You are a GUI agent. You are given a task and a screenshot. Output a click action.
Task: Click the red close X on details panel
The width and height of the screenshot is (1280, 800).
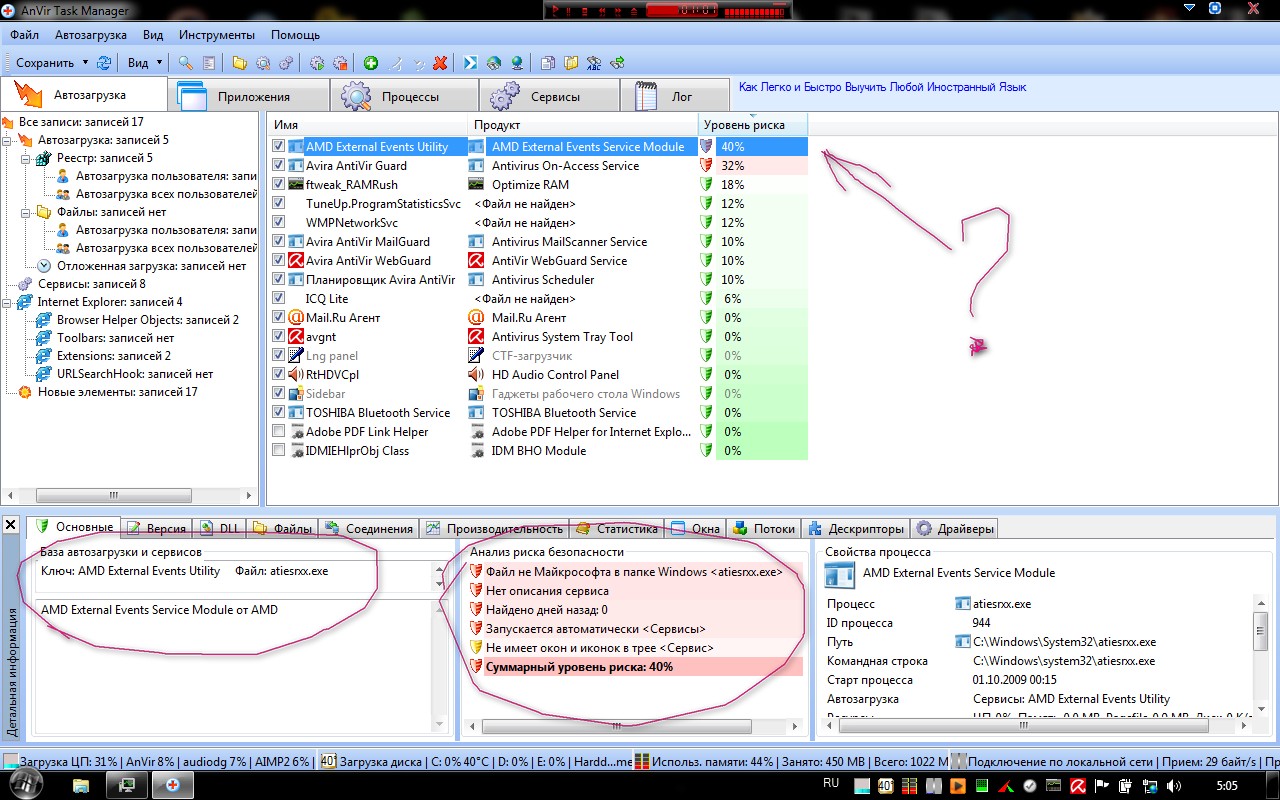point(9,525)
